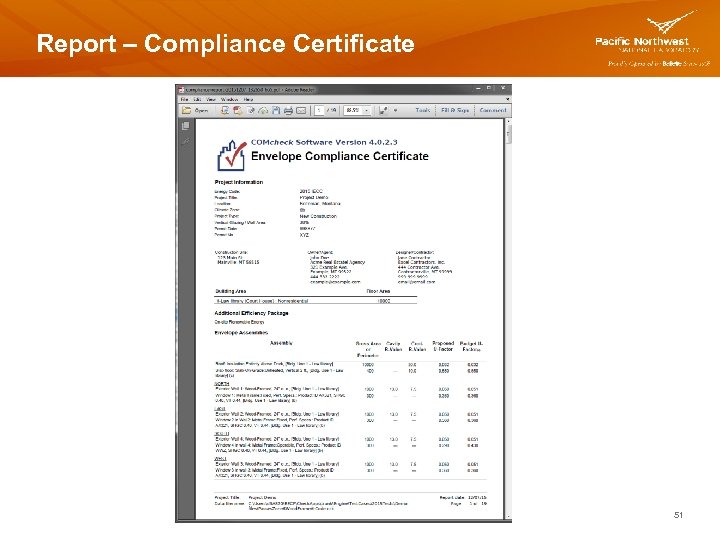Click the Open folder icon in the toolbar

point(186,110)
